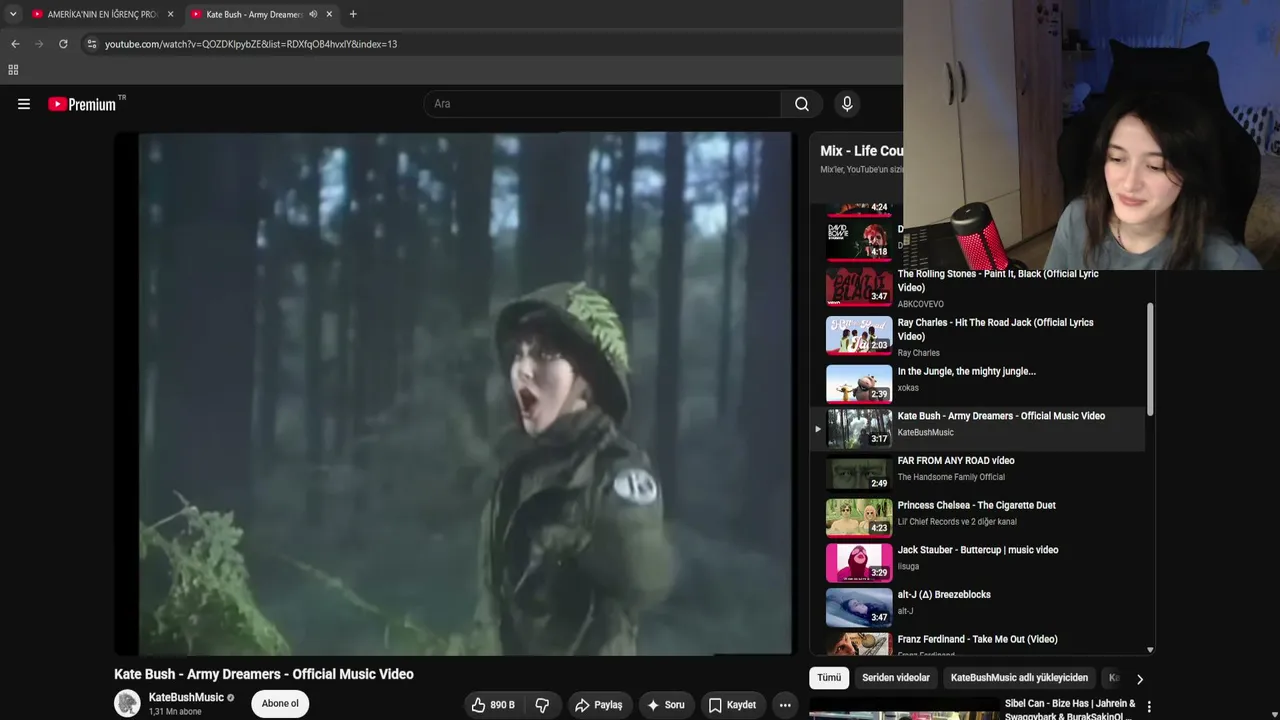Share the video via Paylaş
This screenshot has width=1280, height=720.
coord(598,705)
